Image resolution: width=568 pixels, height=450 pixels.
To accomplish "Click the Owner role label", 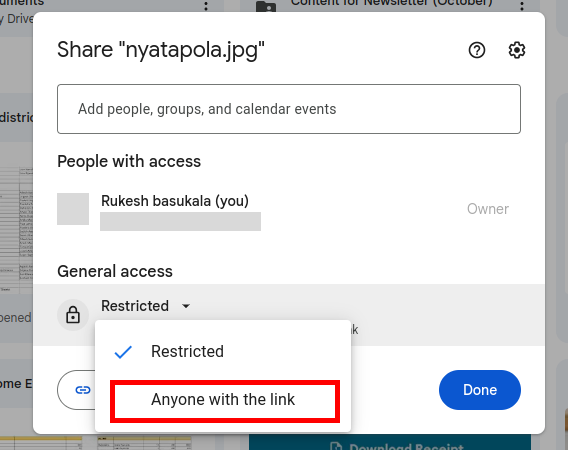I will click(488, 209).
